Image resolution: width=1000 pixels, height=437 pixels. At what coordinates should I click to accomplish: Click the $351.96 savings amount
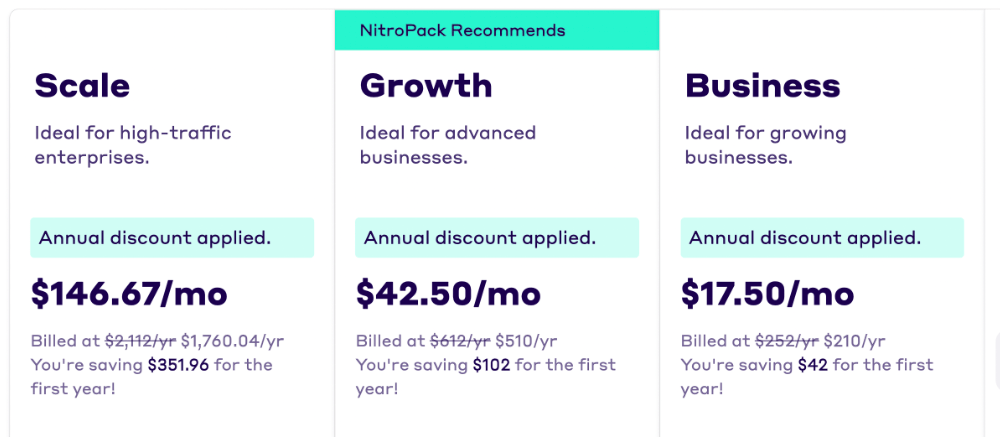(178, 365)
